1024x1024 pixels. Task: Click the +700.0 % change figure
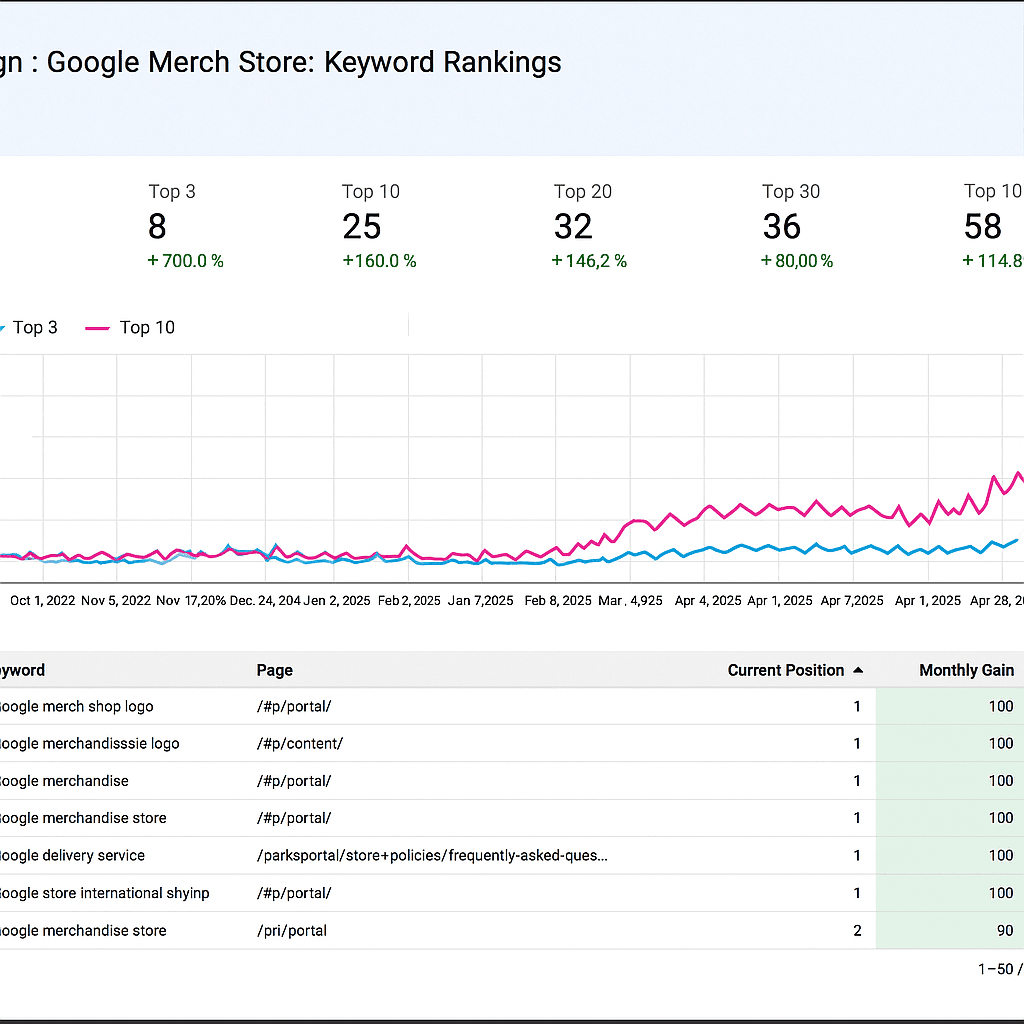(x=185, y=261)
